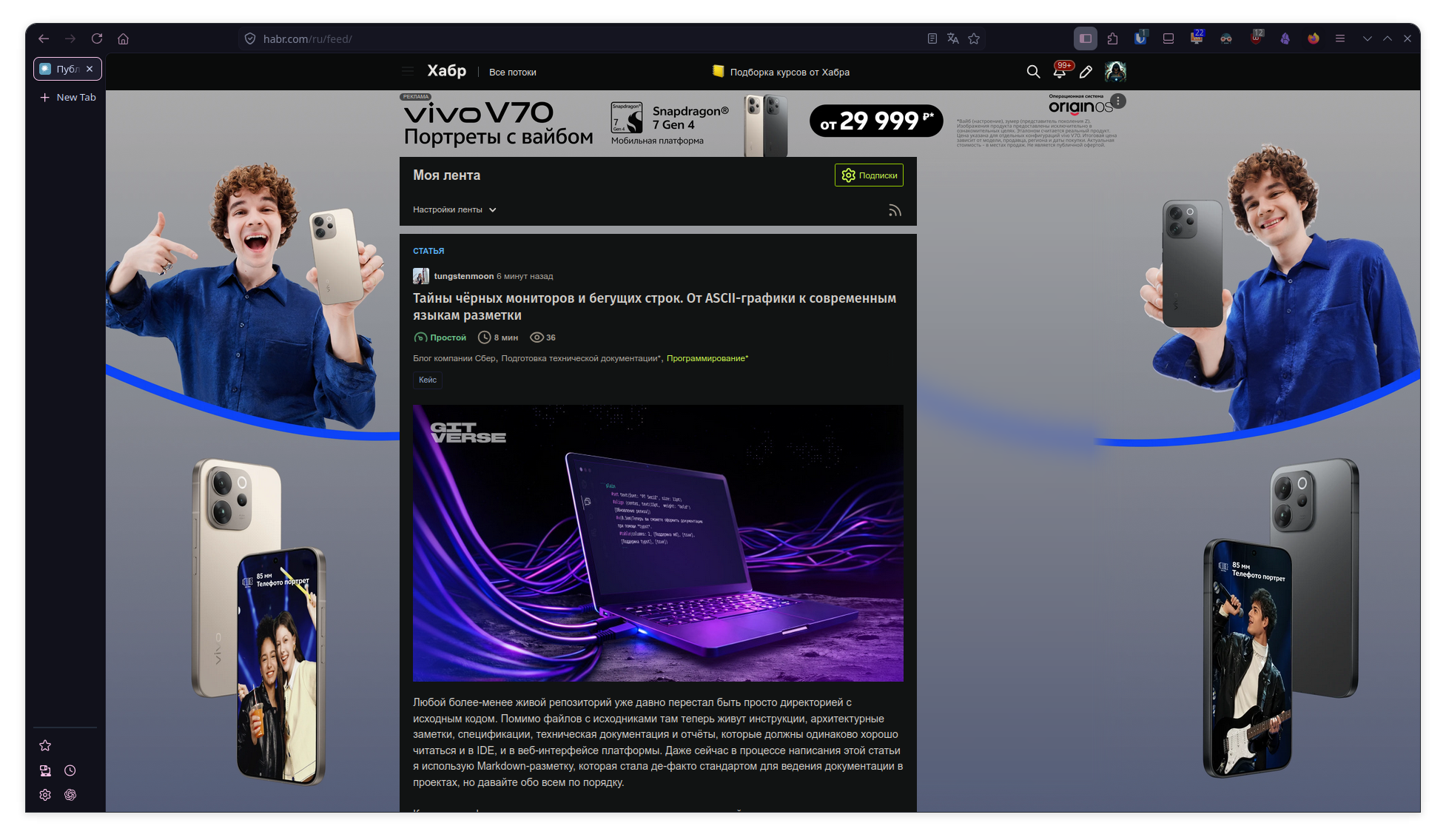Click the Кейс tag label
The height and width of the screenshot is (840, 1446).
[428, 380]
